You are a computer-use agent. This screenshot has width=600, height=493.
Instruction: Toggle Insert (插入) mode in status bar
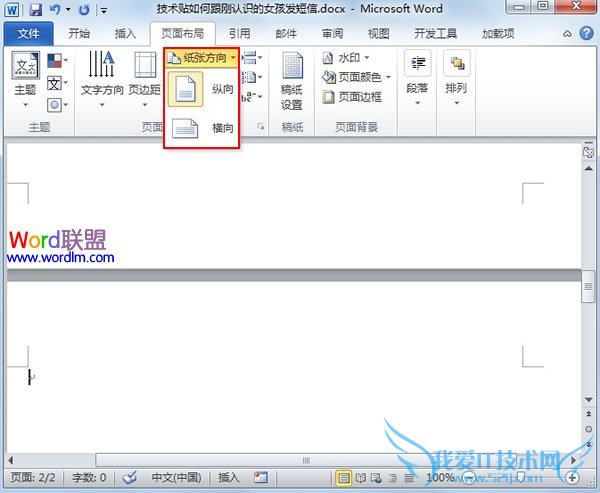[x=229, y=477]
